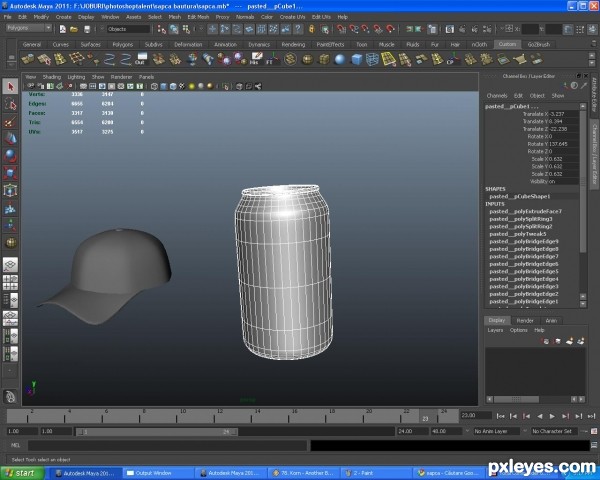Switch to Render layer tab
The image size is (600, 480).
point(525,320)
